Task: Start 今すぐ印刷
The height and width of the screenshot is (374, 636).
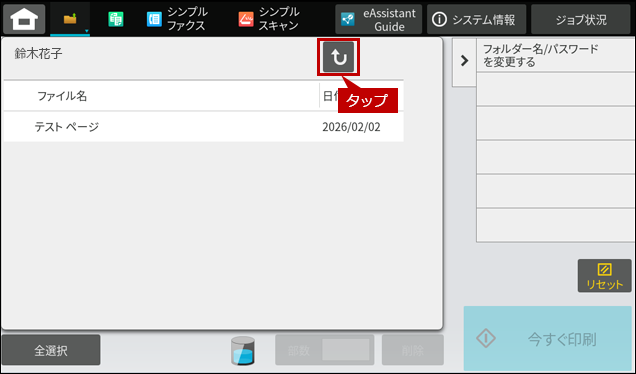Action: tap(548, 338)
